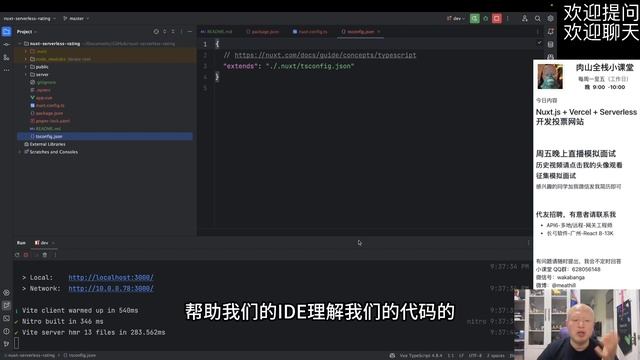Open the Run tool window sidebar icon
Screen dimensions: 640x360
(x=7, y=305)
